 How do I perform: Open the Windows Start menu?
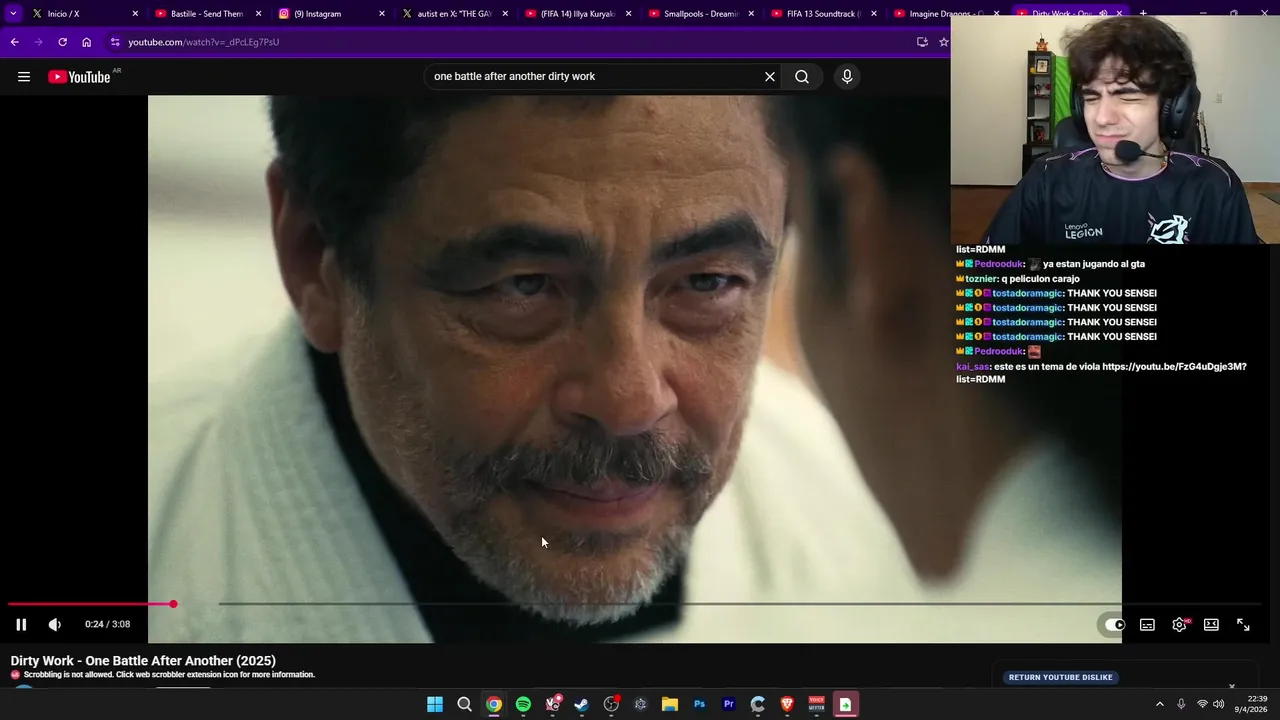[435, 704]
